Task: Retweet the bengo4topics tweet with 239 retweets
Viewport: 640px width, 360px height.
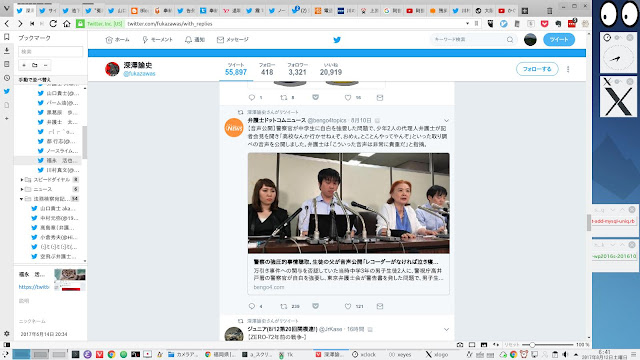Action: (x=284, y=306)
